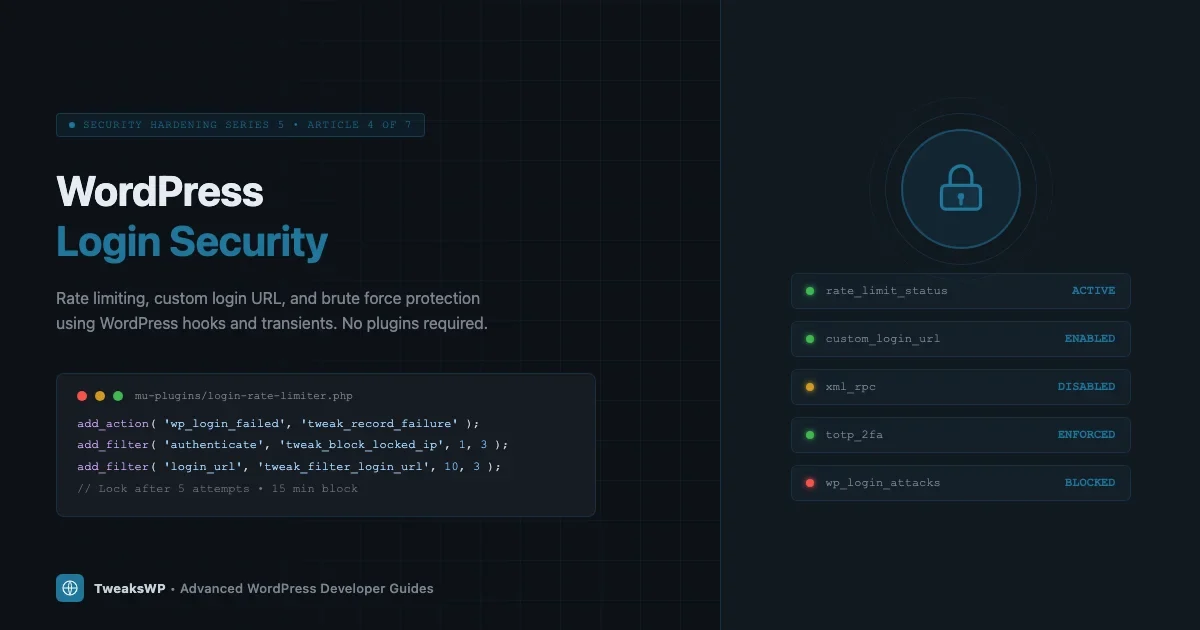
Task: Click the add_filter authenticate code line
Action: point(293,445)
